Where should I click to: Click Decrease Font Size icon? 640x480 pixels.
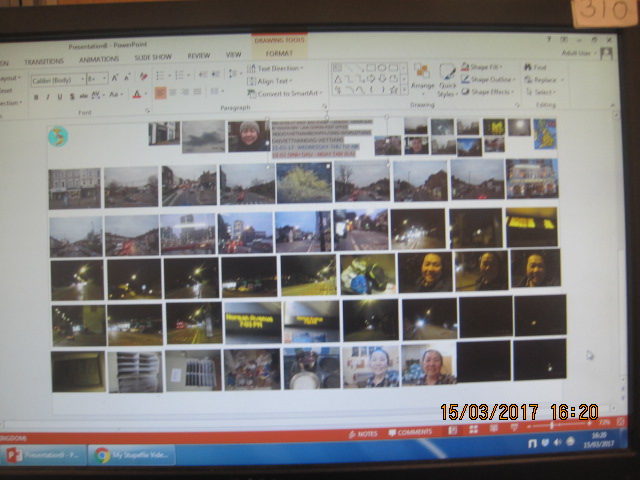(127, 77)
